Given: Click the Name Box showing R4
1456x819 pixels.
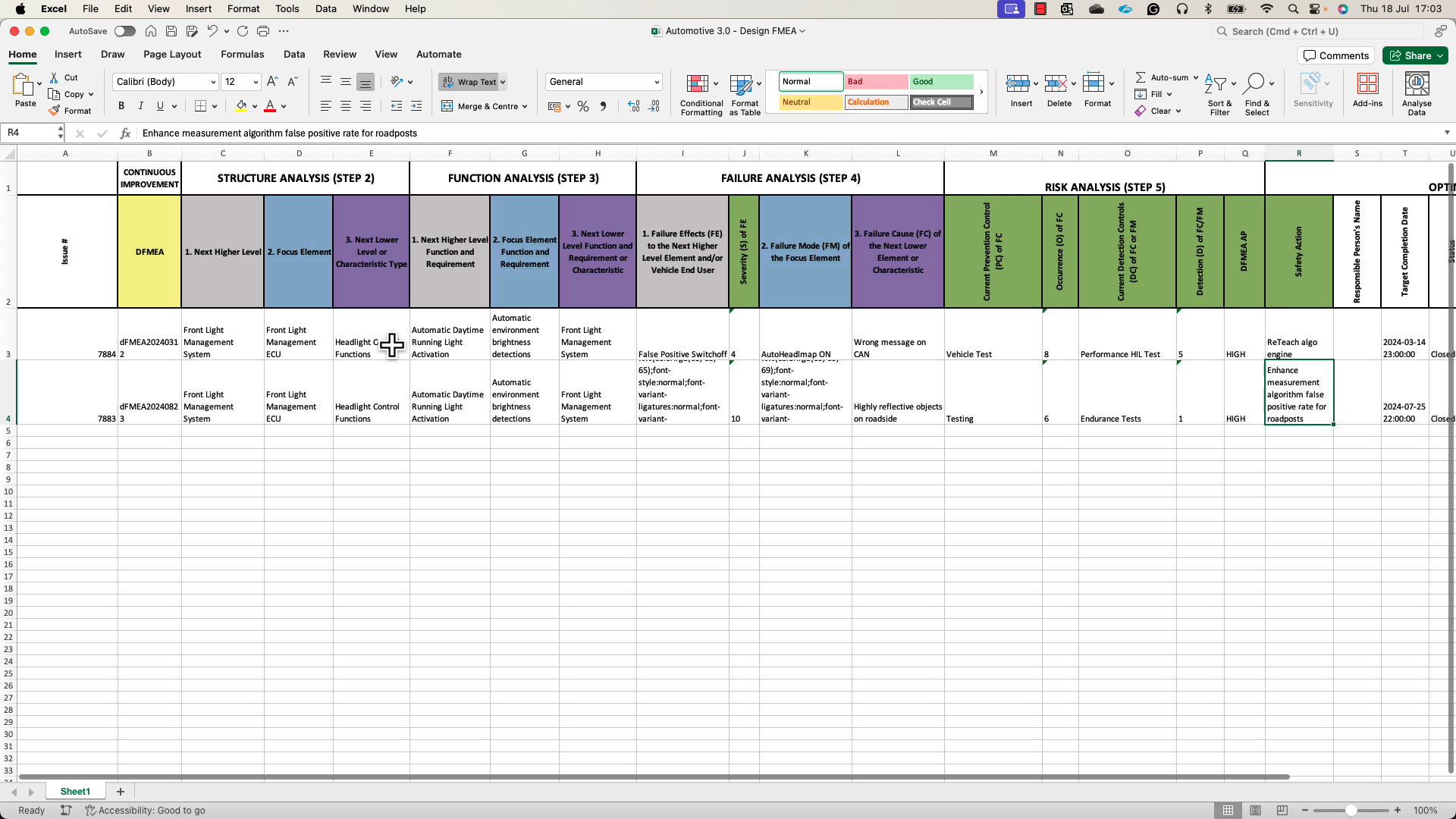Looking at the screenshot, I should click(30, 133).
